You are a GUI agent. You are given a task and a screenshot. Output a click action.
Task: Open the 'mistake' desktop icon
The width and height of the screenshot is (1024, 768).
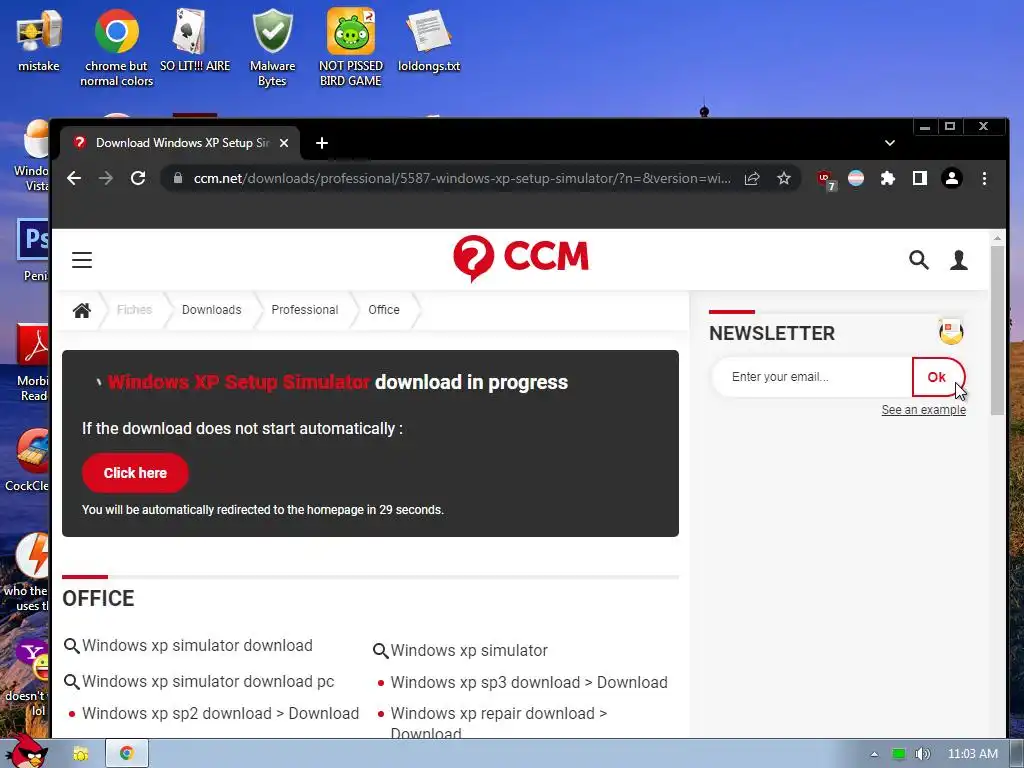(39, 39)
